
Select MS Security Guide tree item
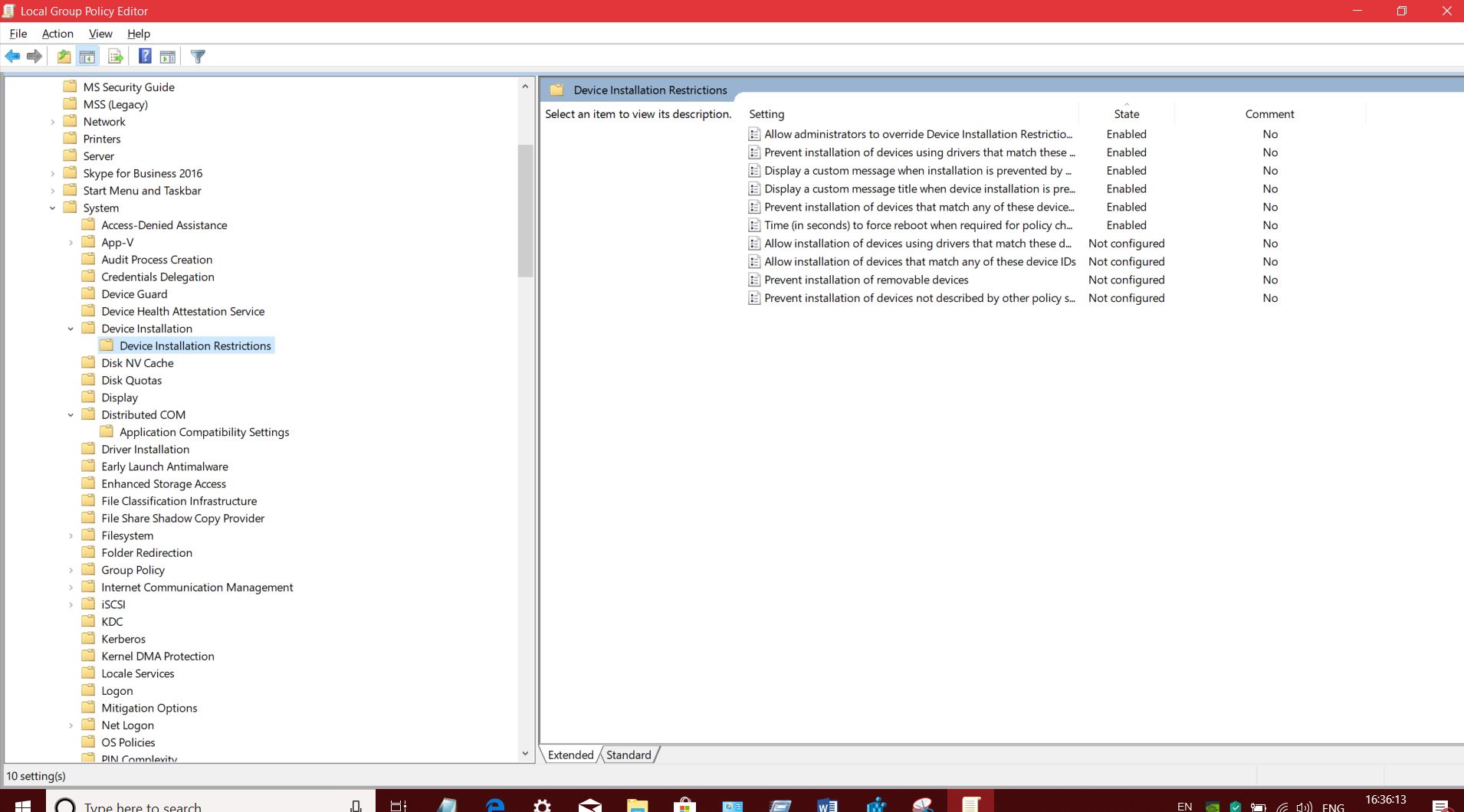pyautogui.click(x=129, y=87)
